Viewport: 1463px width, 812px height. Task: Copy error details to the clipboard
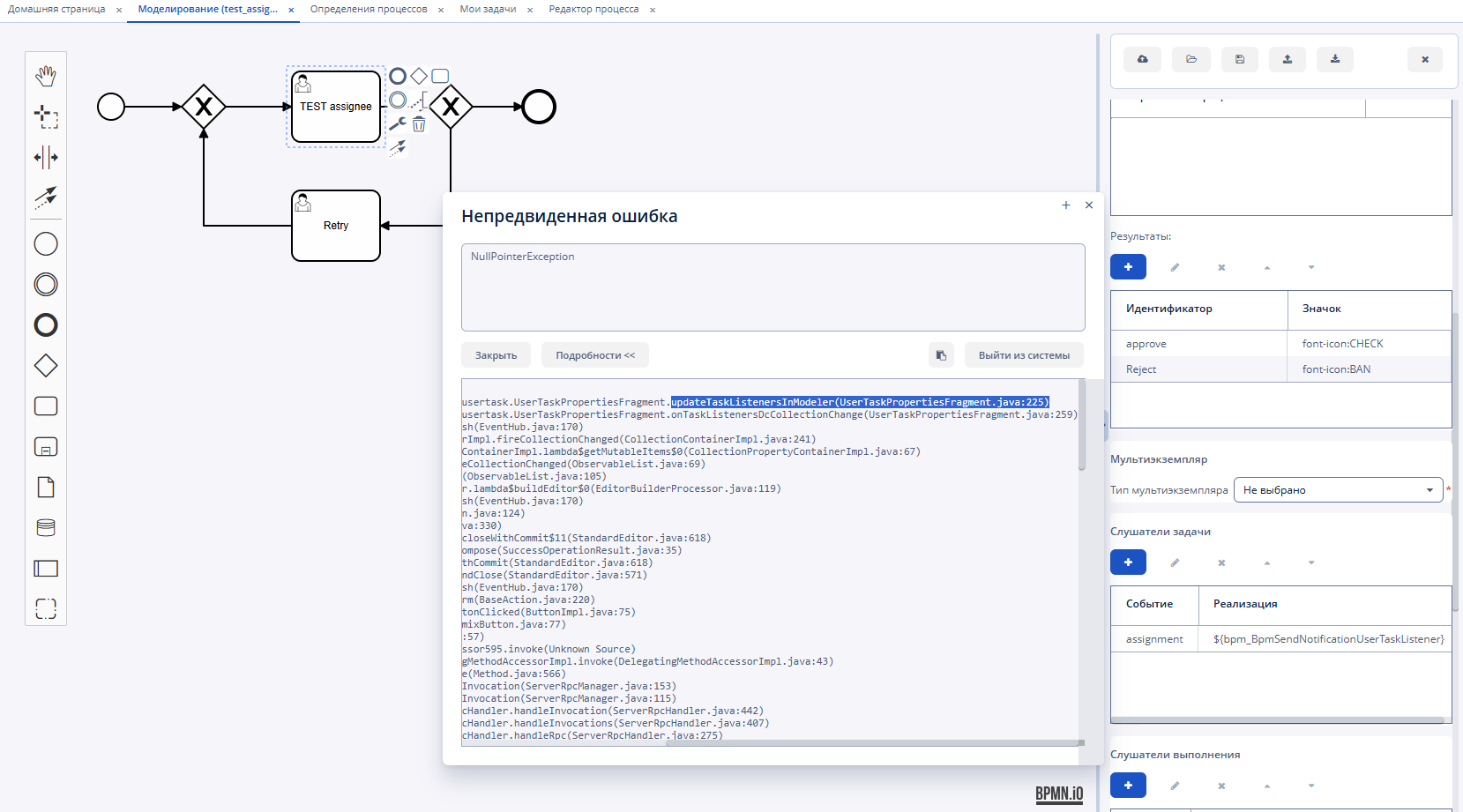[941, 355]
